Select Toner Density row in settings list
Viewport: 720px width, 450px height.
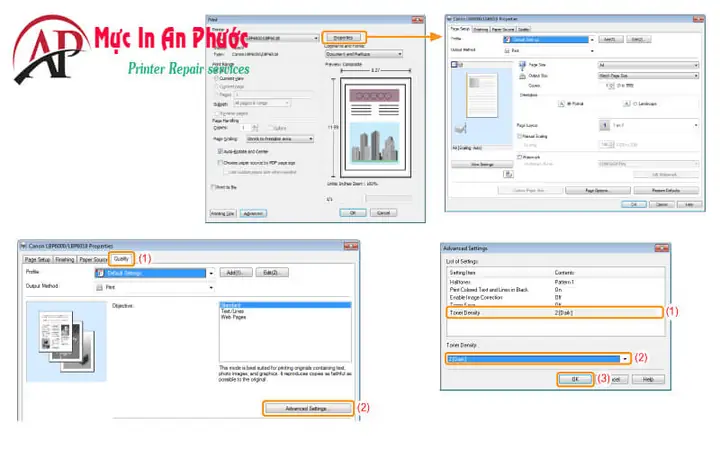555,313
